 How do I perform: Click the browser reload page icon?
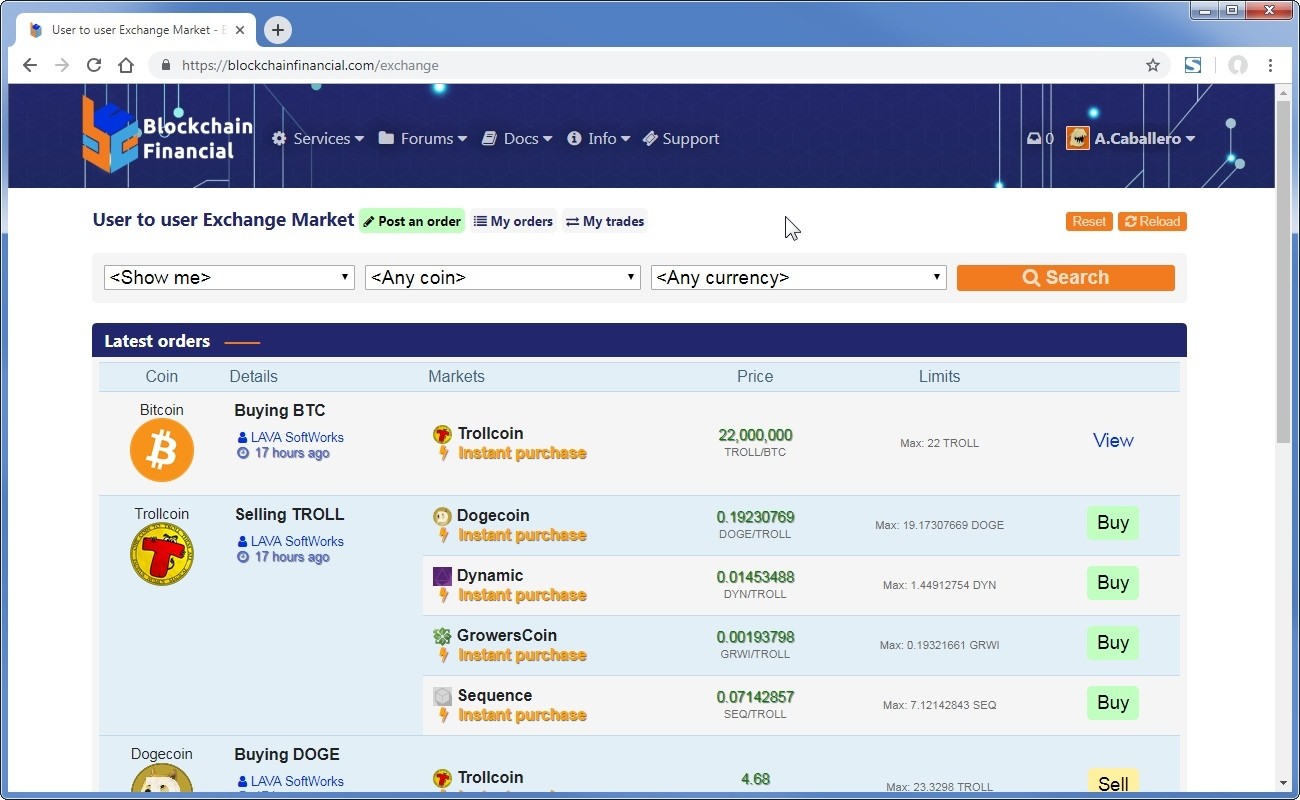tap(93, 65)
